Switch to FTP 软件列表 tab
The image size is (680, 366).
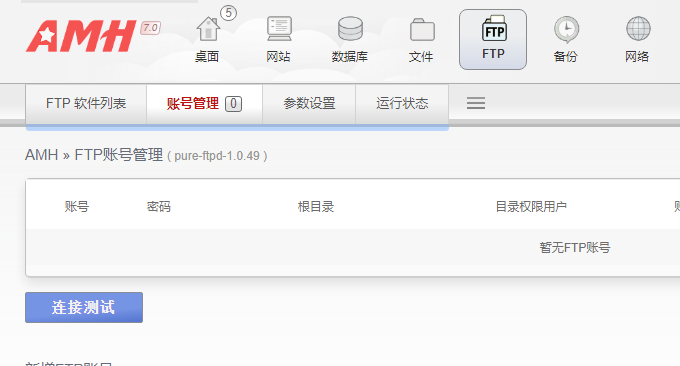point(86,104)
